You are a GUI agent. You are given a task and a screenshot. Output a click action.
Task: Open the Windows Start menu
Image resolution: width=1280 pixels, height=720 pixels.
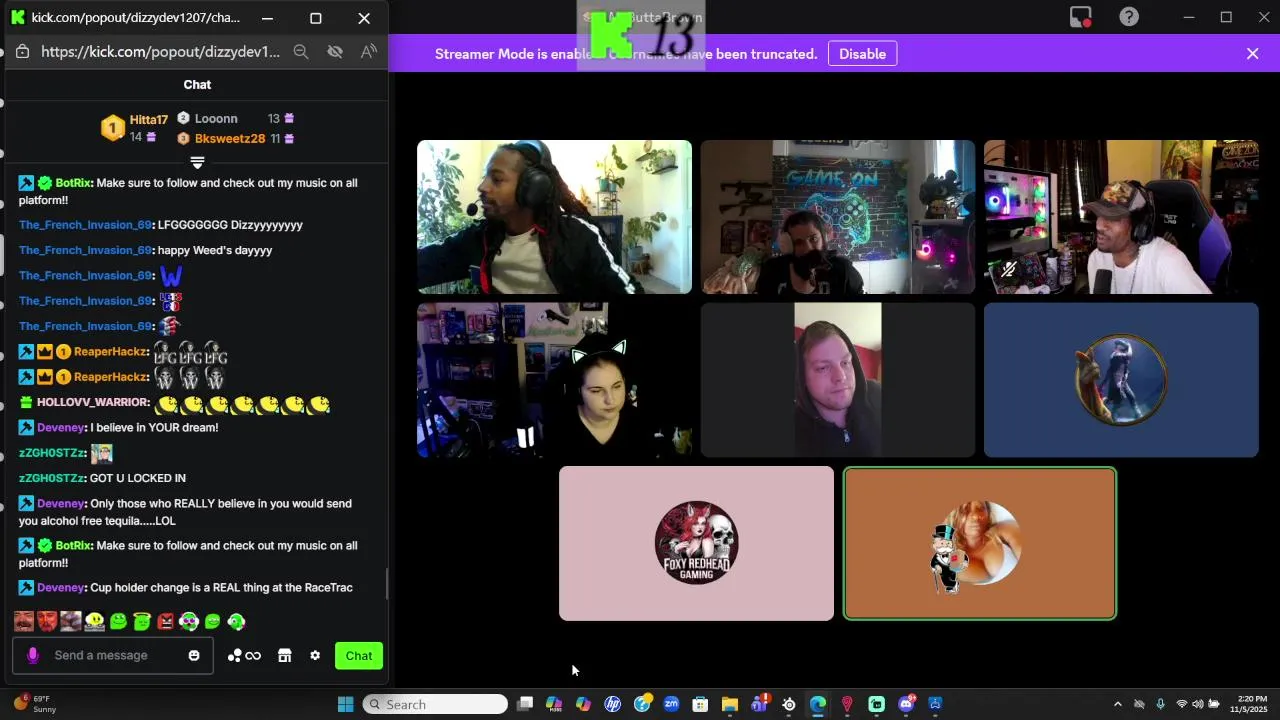(x=345, y=704)
